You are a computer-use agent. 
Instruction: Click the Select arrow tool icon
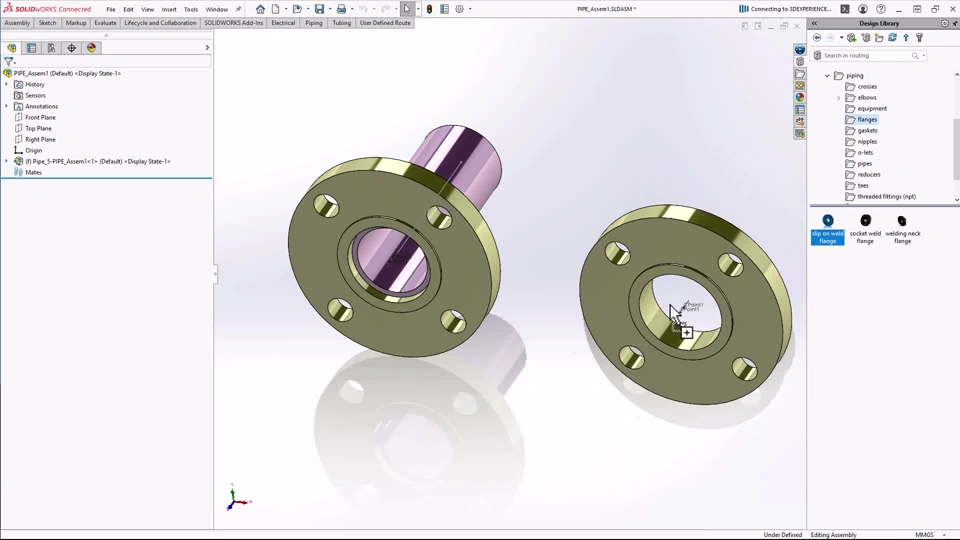click(407, 9)
